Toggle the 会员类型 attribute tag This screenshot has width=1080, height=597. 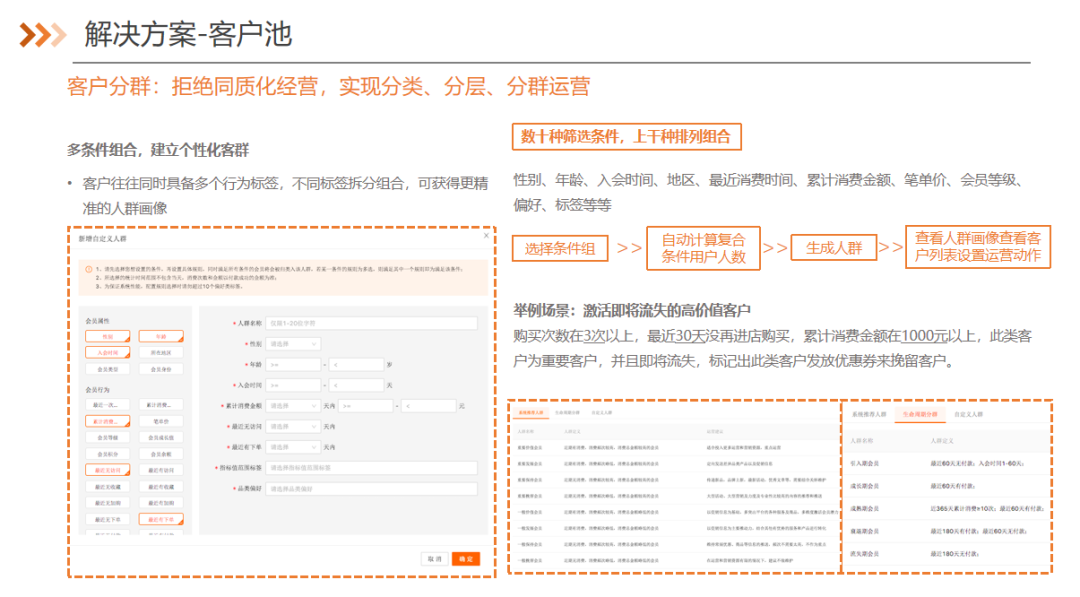tap(107, 369)
